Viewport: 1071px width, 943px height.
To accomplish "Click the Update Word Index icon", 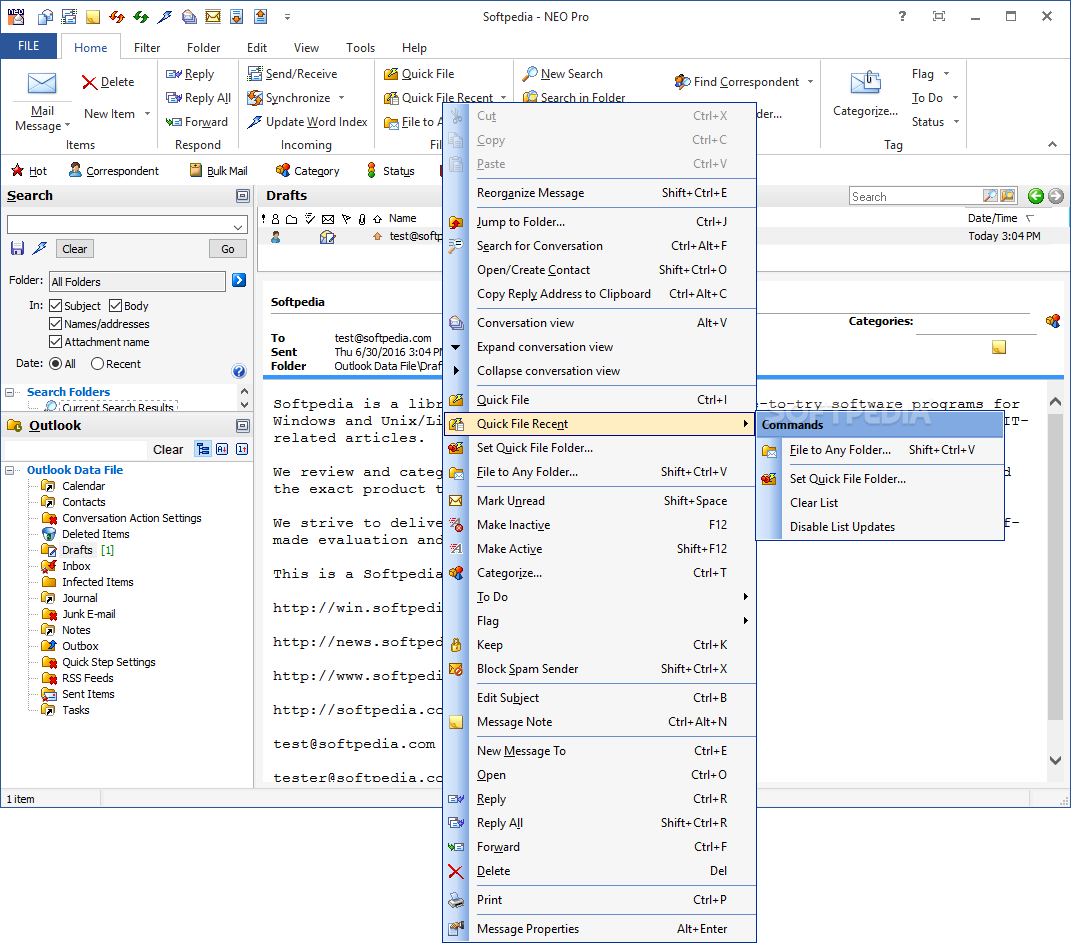I will [x=255, y=122].
